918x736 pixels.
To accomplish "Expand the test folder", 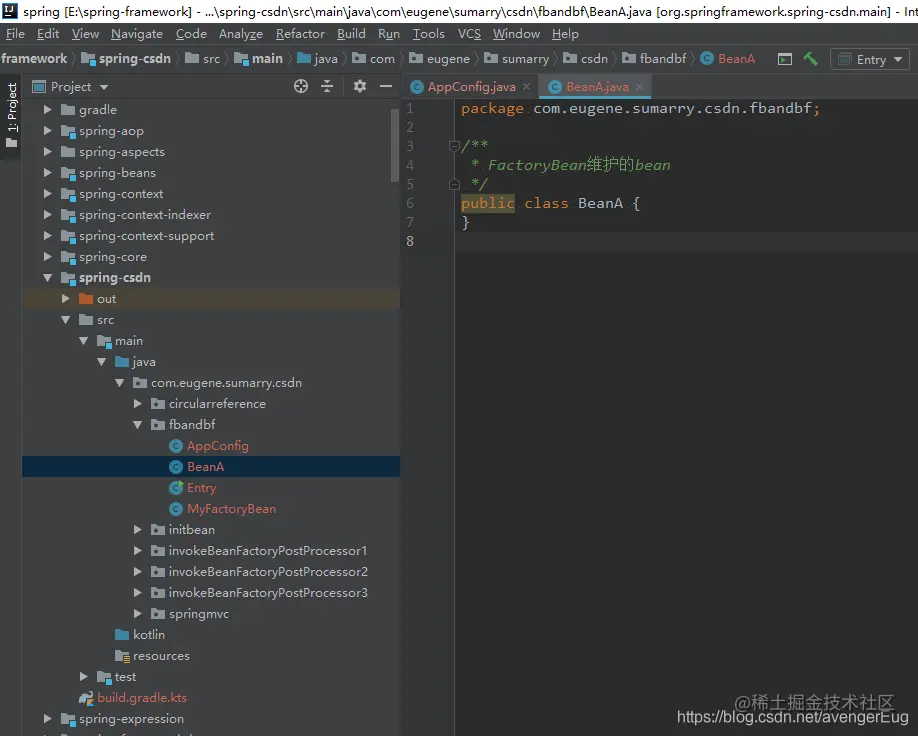I will pos(84,677).
